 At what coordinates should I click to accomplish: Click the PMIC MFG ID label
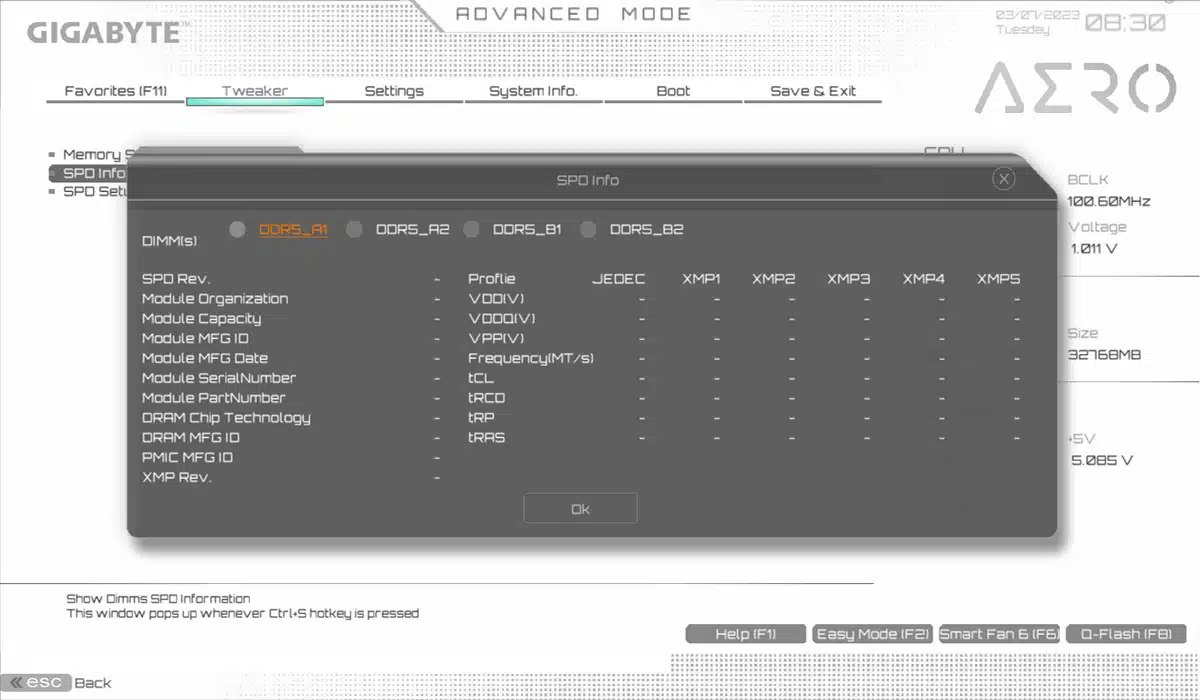(x=187, y=457)
